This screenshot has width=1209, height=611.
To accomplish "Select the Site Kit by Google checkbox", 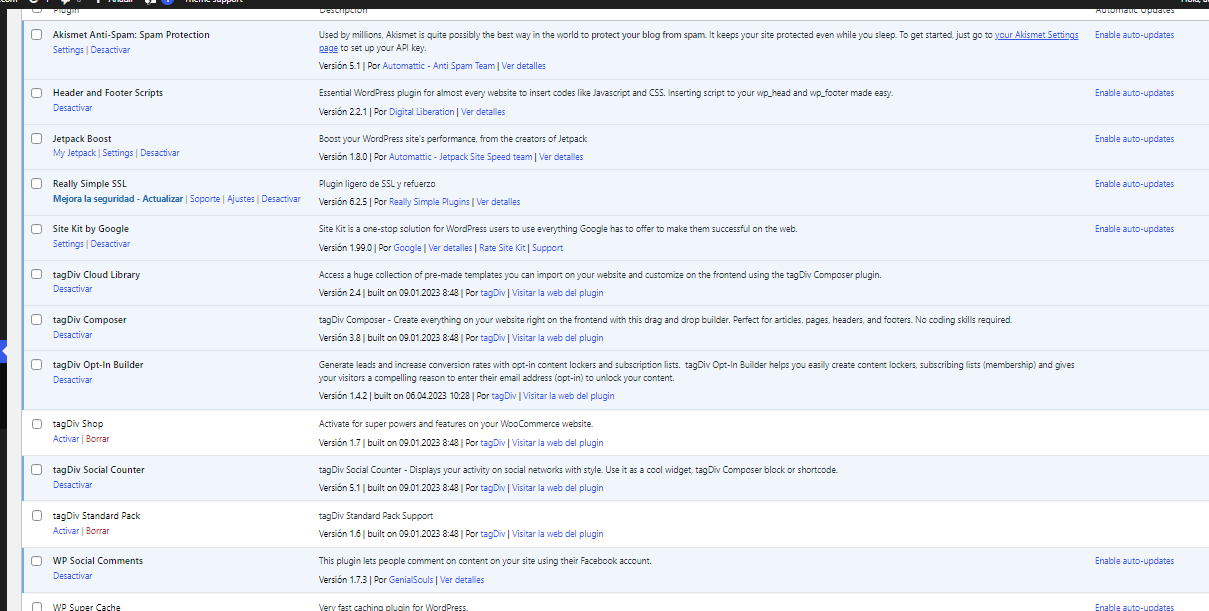I will point(37,229).
